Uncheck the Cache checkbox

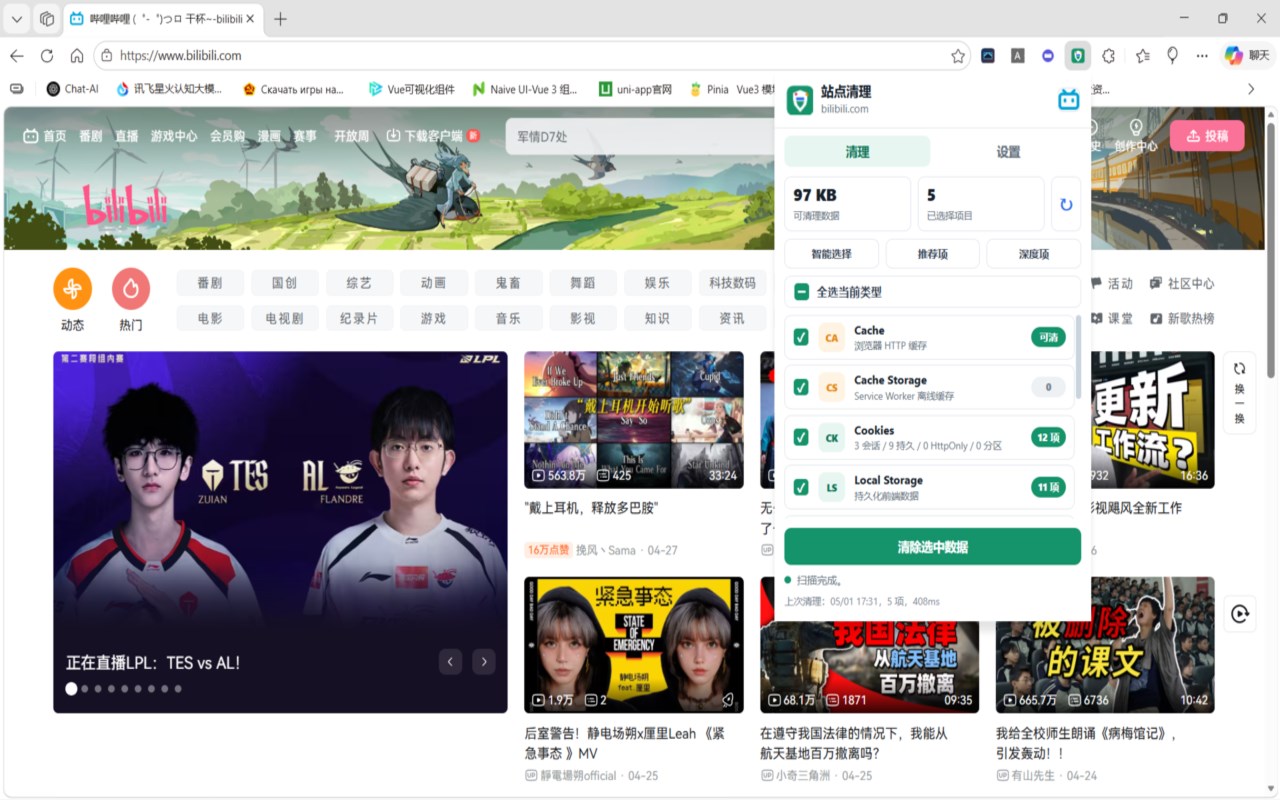801,338
